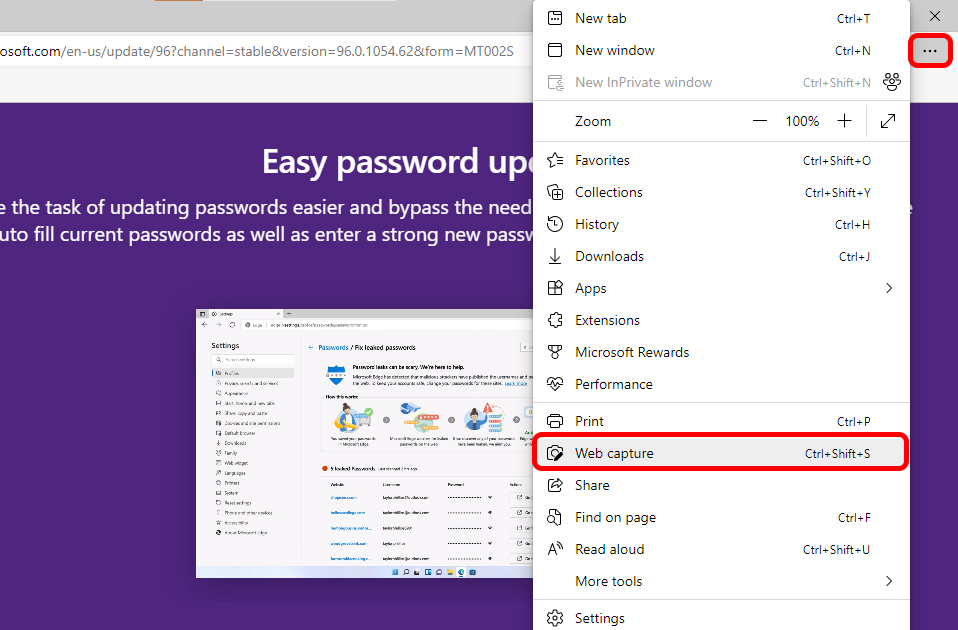Choose Print from the menu
958x630 pixels.
click(721, 422)
